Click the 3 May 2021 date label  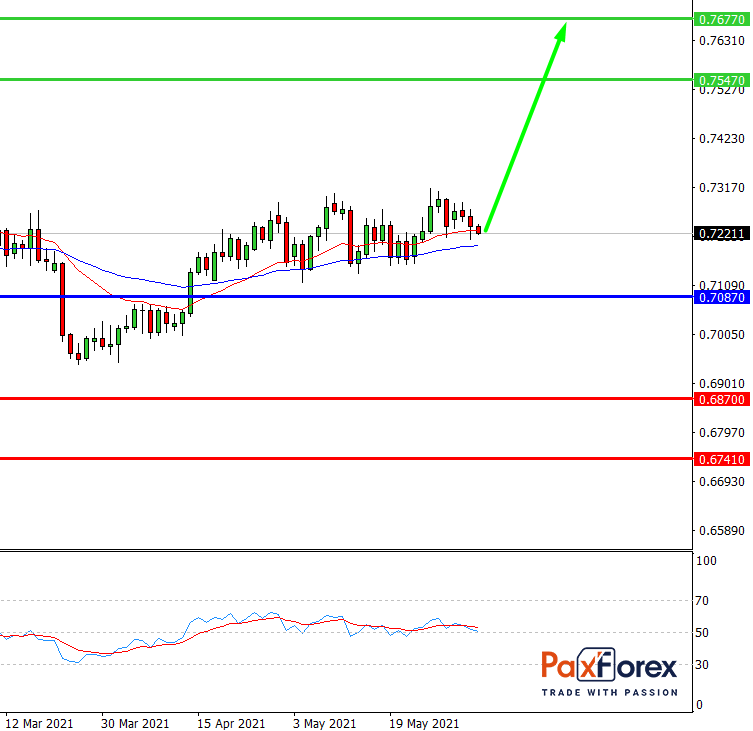tap(325, 723)
